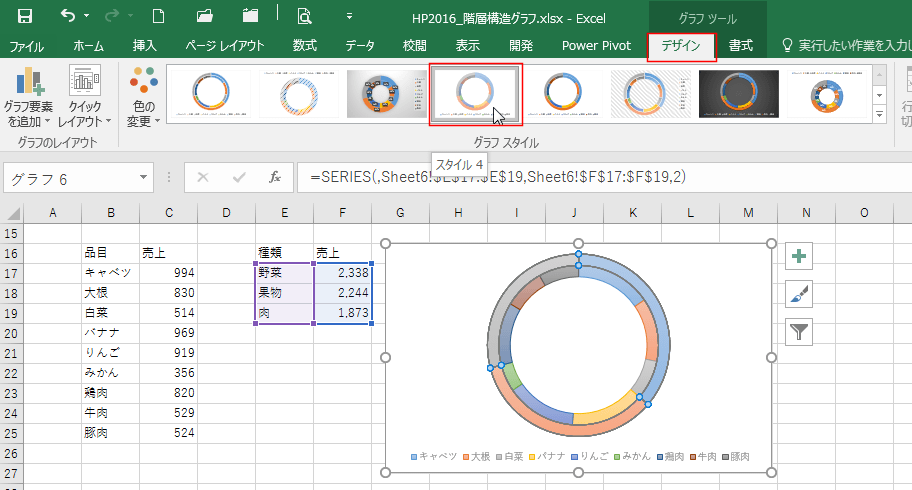
Task: Click the formula bar SERIES text
Action: click(498, 177)
